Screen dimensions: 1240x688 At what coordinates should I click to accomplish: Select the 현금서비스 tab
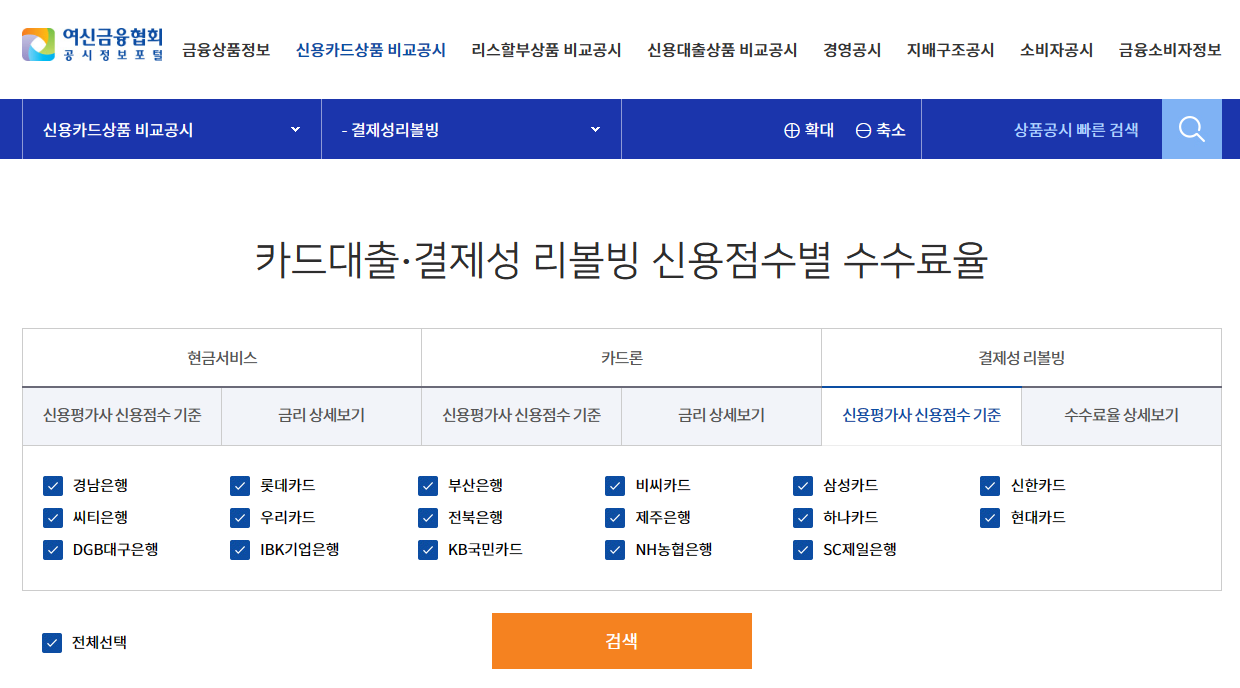click(x=221, y=357)
